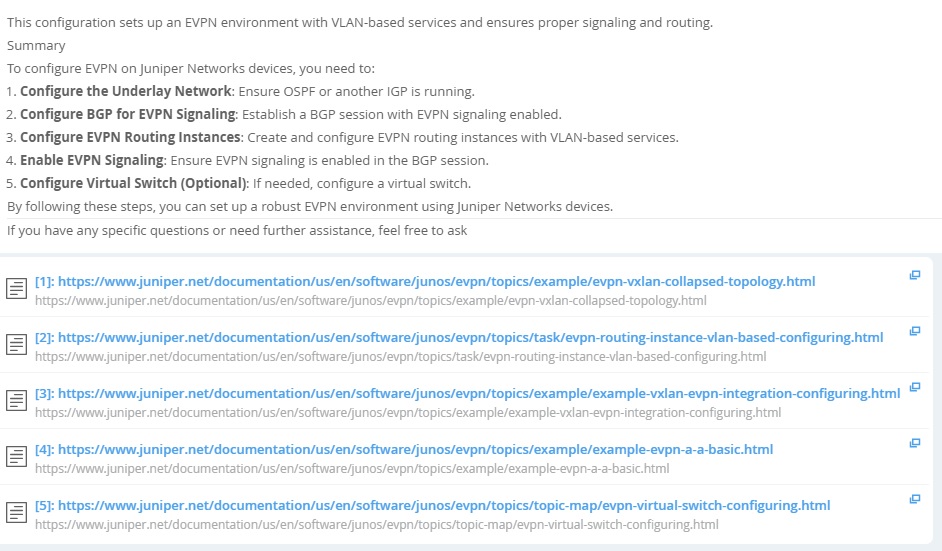Click document icon beside vxlan-evpn-integration reference
The height and width of the screenshot is (551, 942).
point(16,400)
